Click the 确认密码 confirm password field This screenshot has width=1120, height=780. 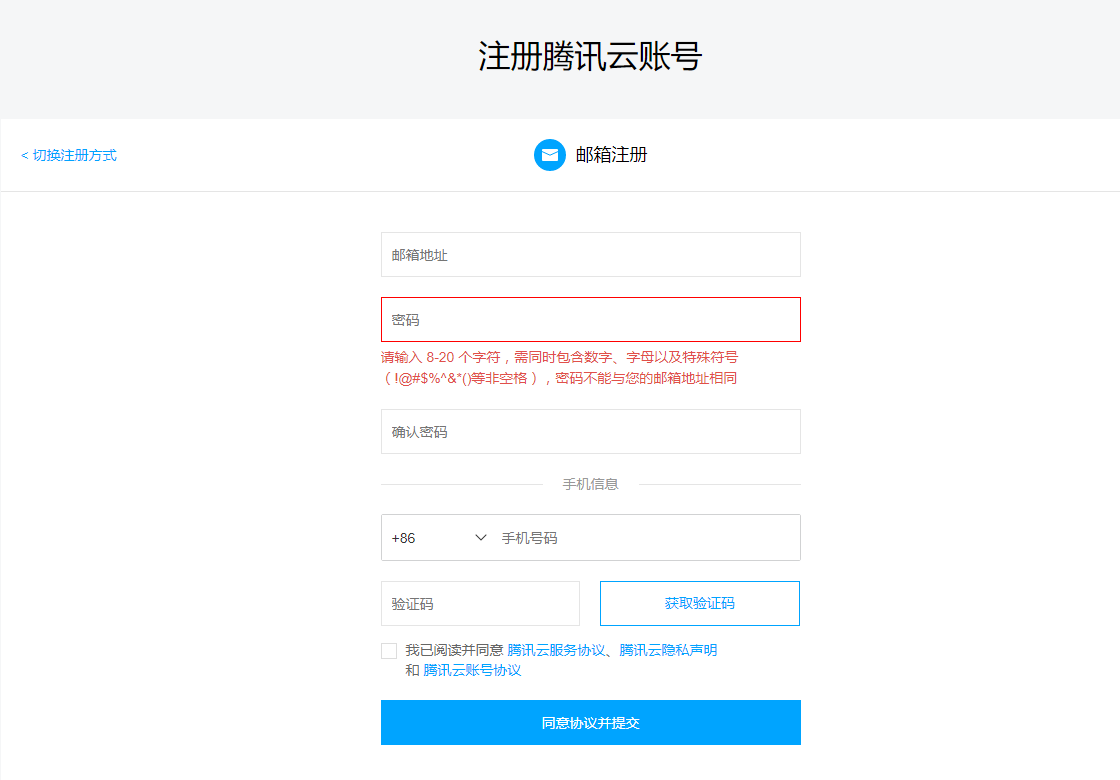tap(590, 432)
